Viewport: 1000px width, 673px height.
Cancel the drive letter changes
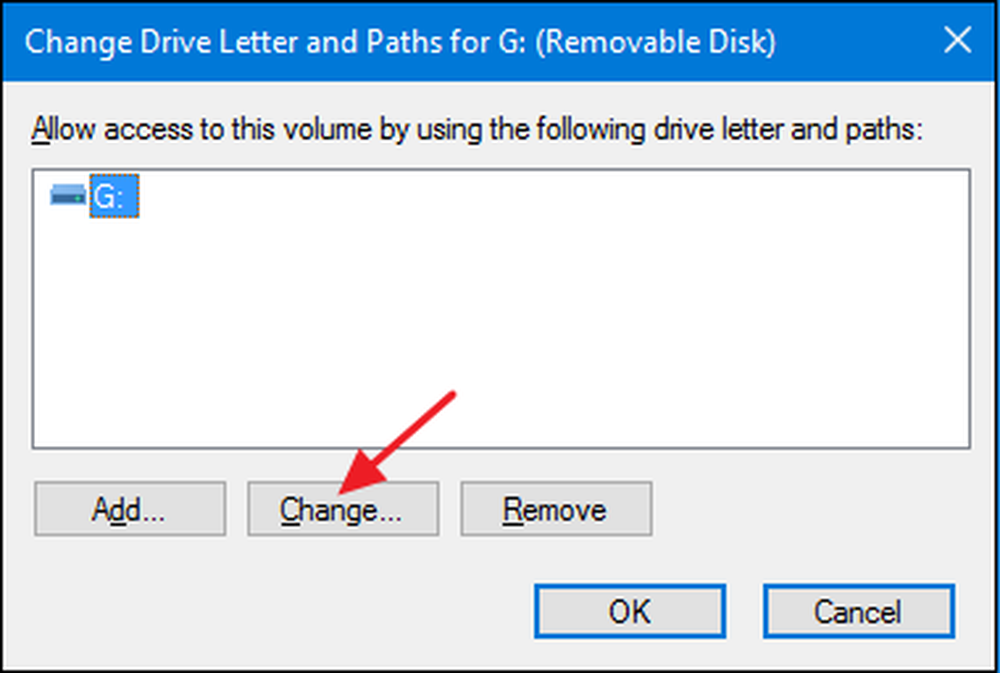click(858, 611)
